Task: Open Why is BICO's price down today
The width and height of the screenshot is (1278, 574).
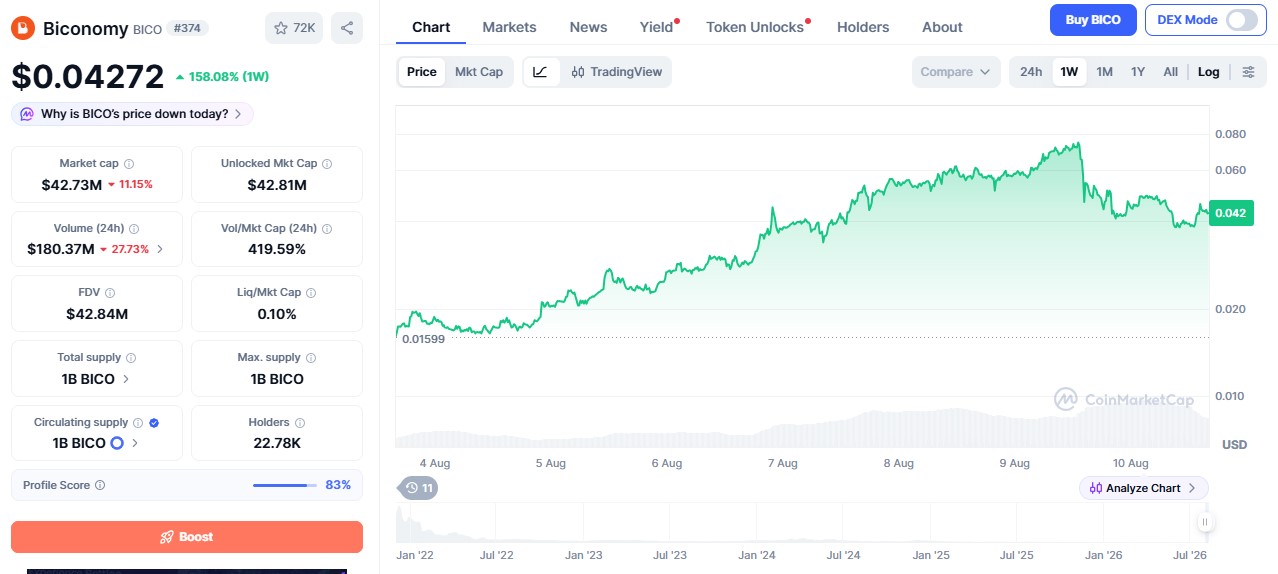Action: (x=132, y=114)
